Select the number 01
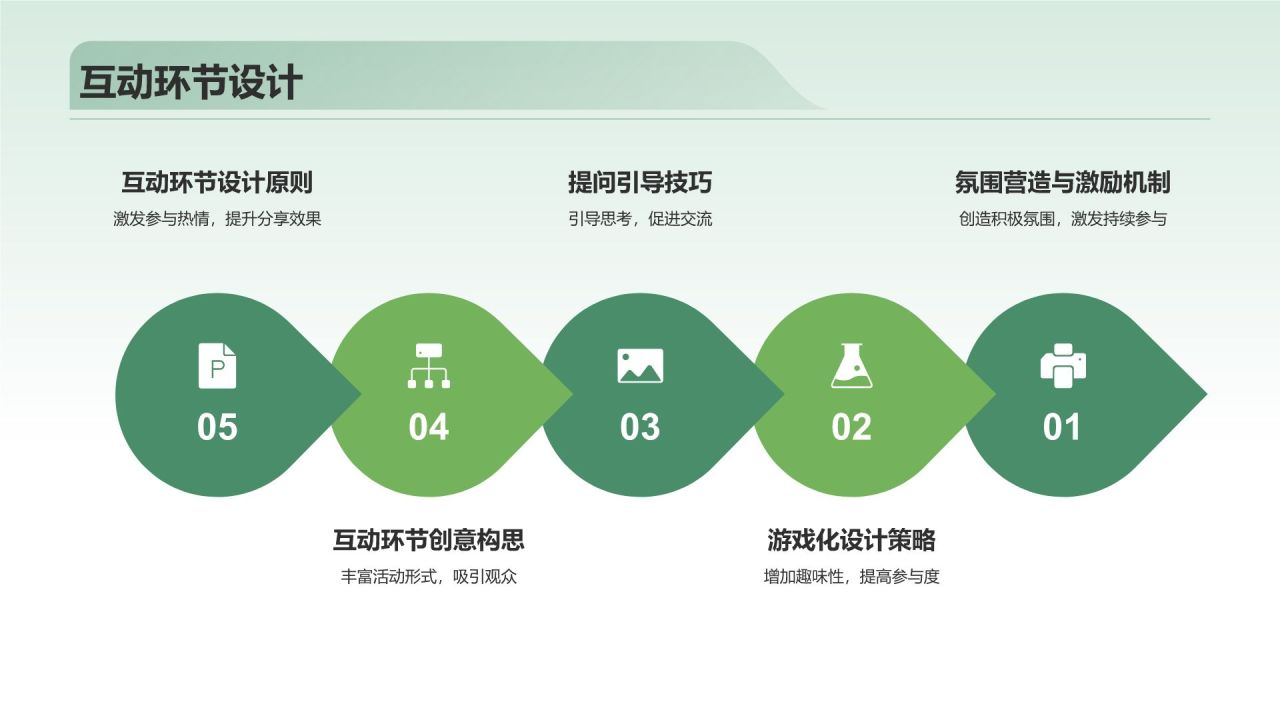1280x720 pixels. 1063,427
